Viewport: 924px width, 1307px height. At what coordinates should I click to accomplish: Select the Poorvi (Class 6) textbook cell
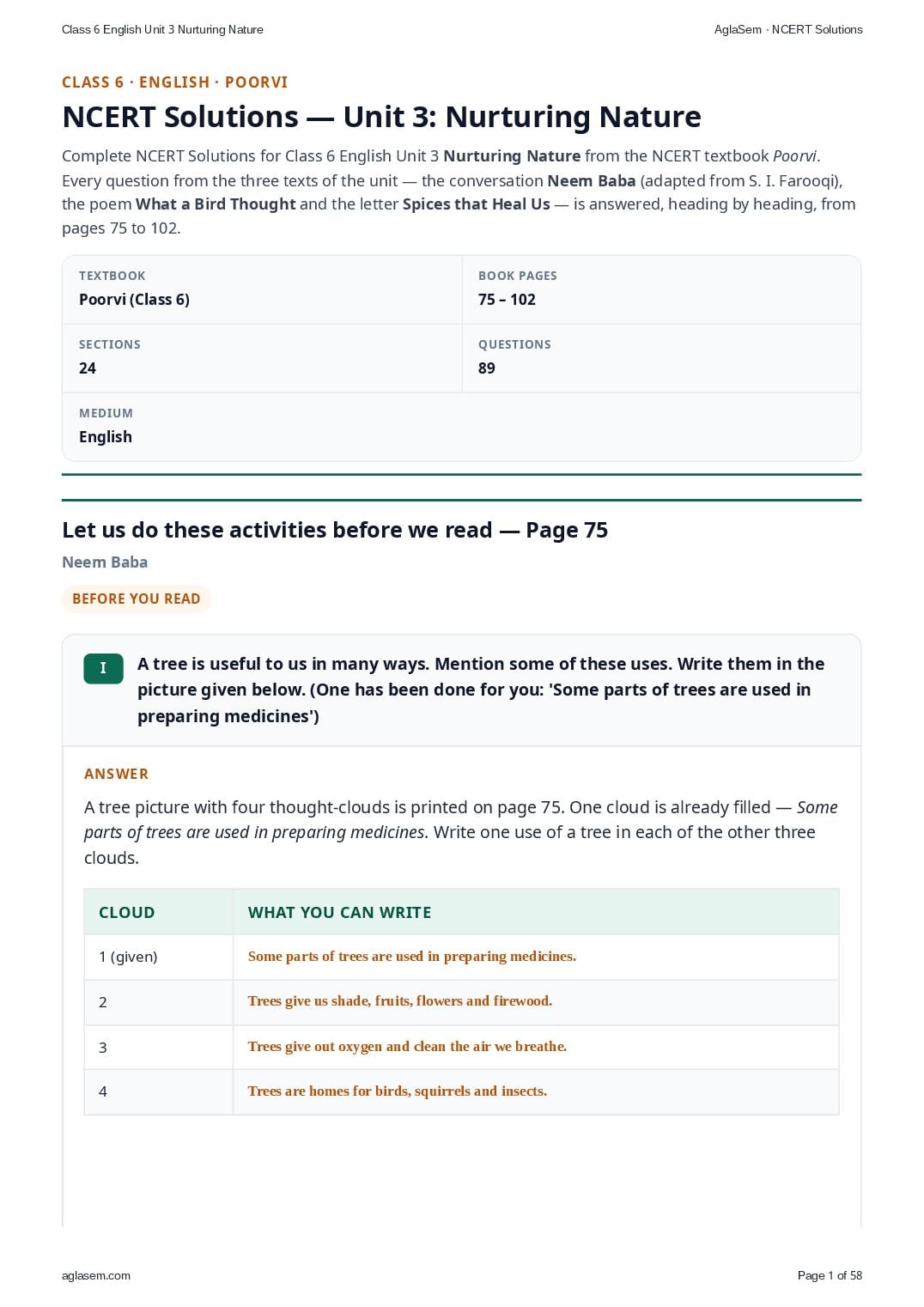262,289
